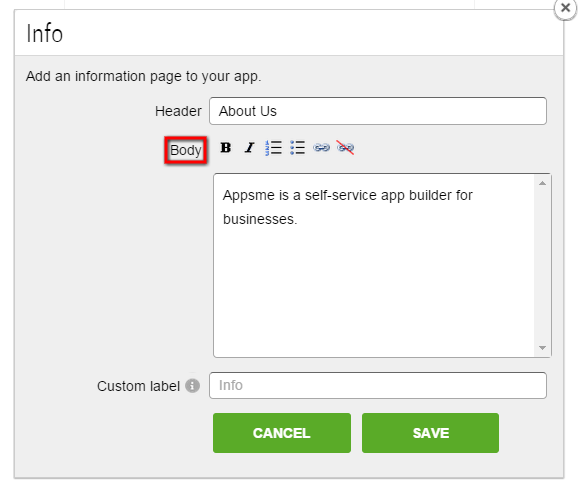Click the SAVE button
579x491 pixels.
tap(431, 433)
